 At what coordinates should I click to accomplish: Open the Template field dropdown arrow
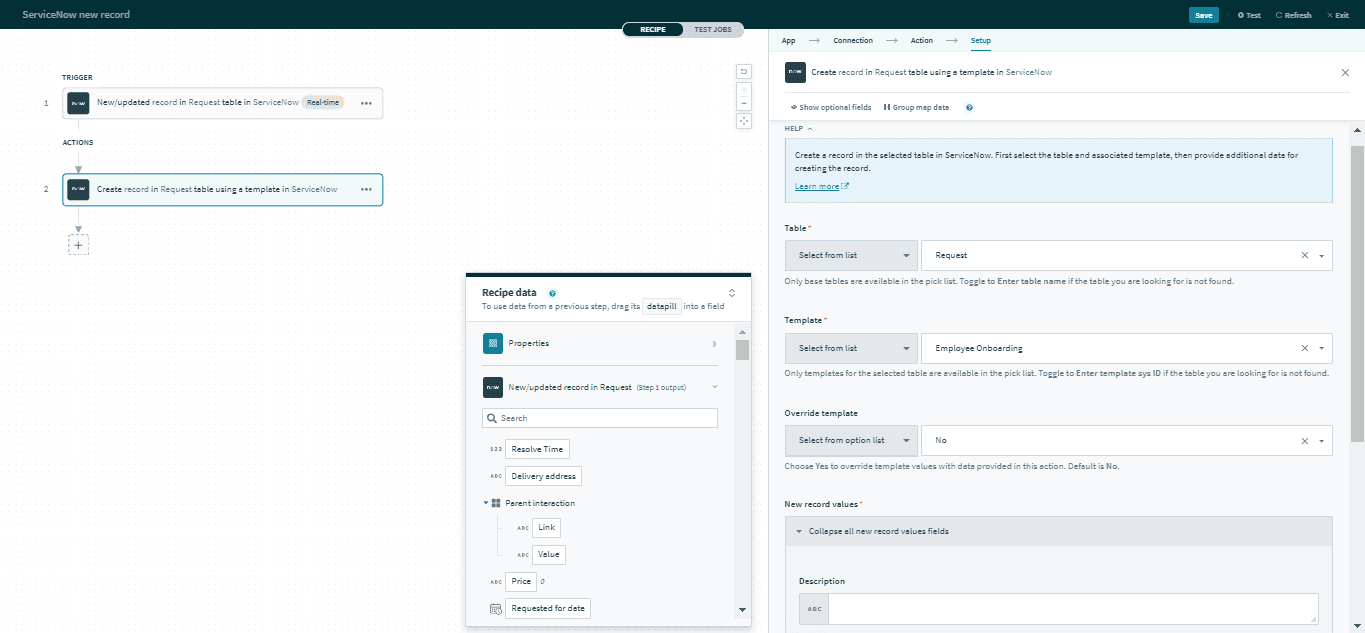click(1321, 348)
